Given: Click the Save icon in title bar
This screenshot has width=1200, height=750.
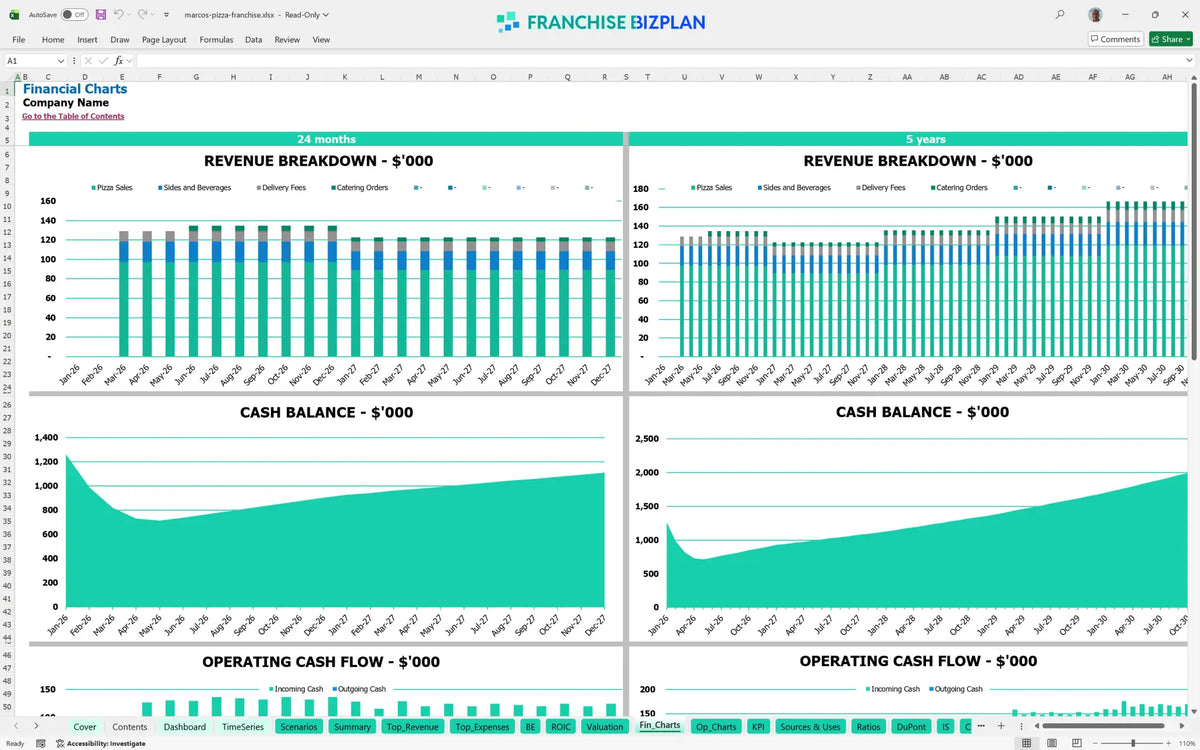Looking at the screenshot, I should pyautogui.click(x=101, y=15).
